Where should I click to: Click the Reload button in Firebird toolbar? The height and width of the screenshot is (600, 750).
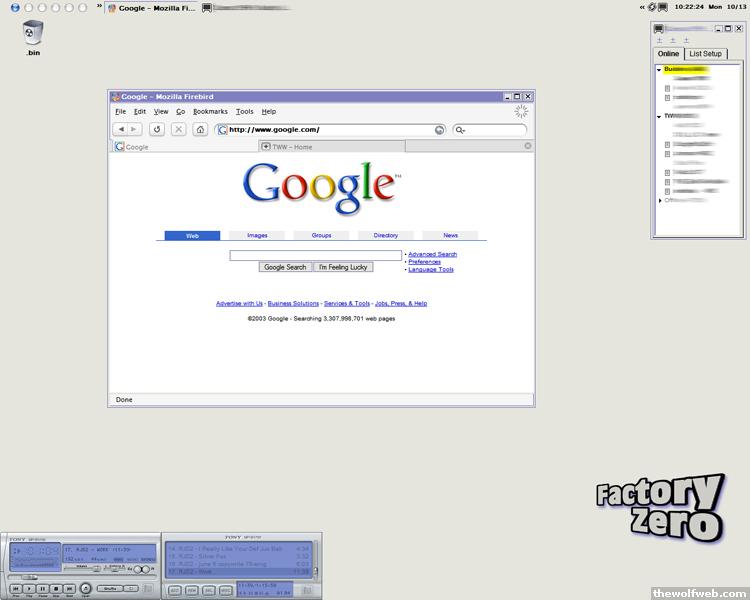157,129
